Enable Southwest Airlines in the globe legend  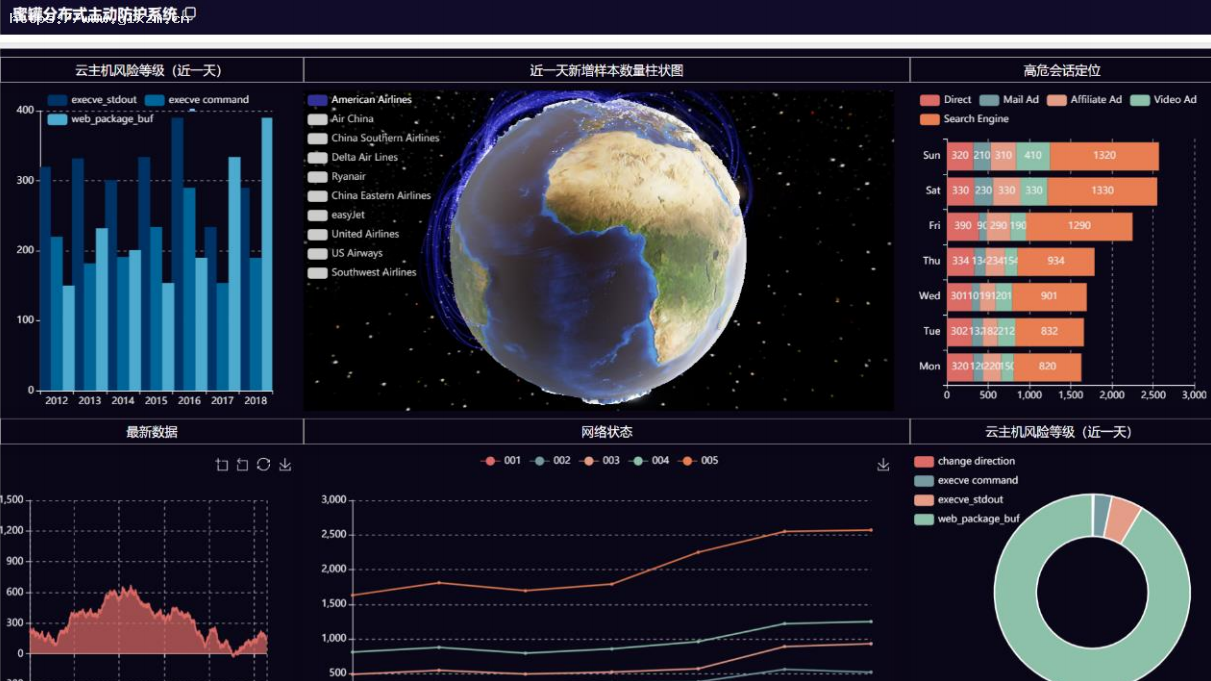[x=362, y=272]
